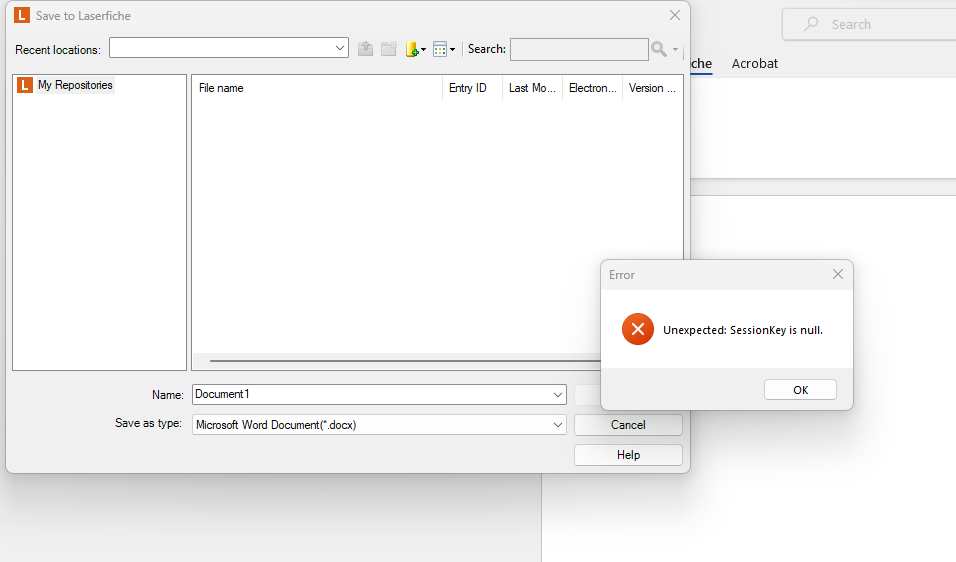Expand the Name combo box arrow
This screenshot has height=562, width=956.
(557, 394)
